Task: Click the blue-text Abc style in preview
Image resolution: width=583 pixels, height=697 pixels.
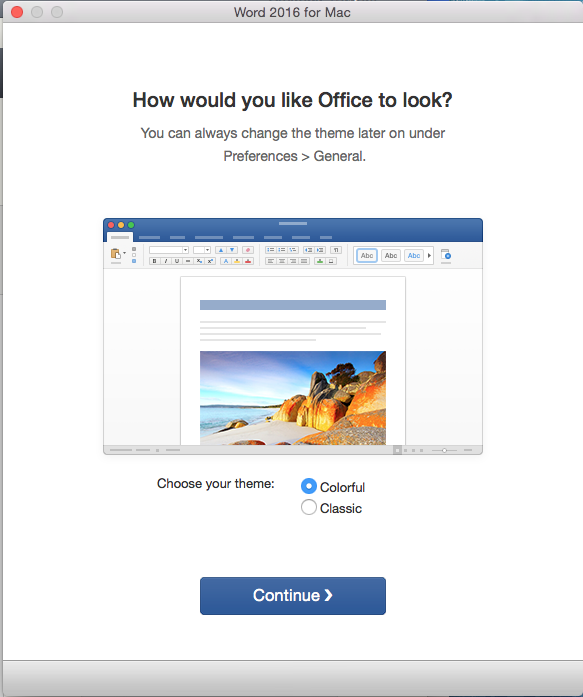Action: pyautogui.click(x=414, y=256)
